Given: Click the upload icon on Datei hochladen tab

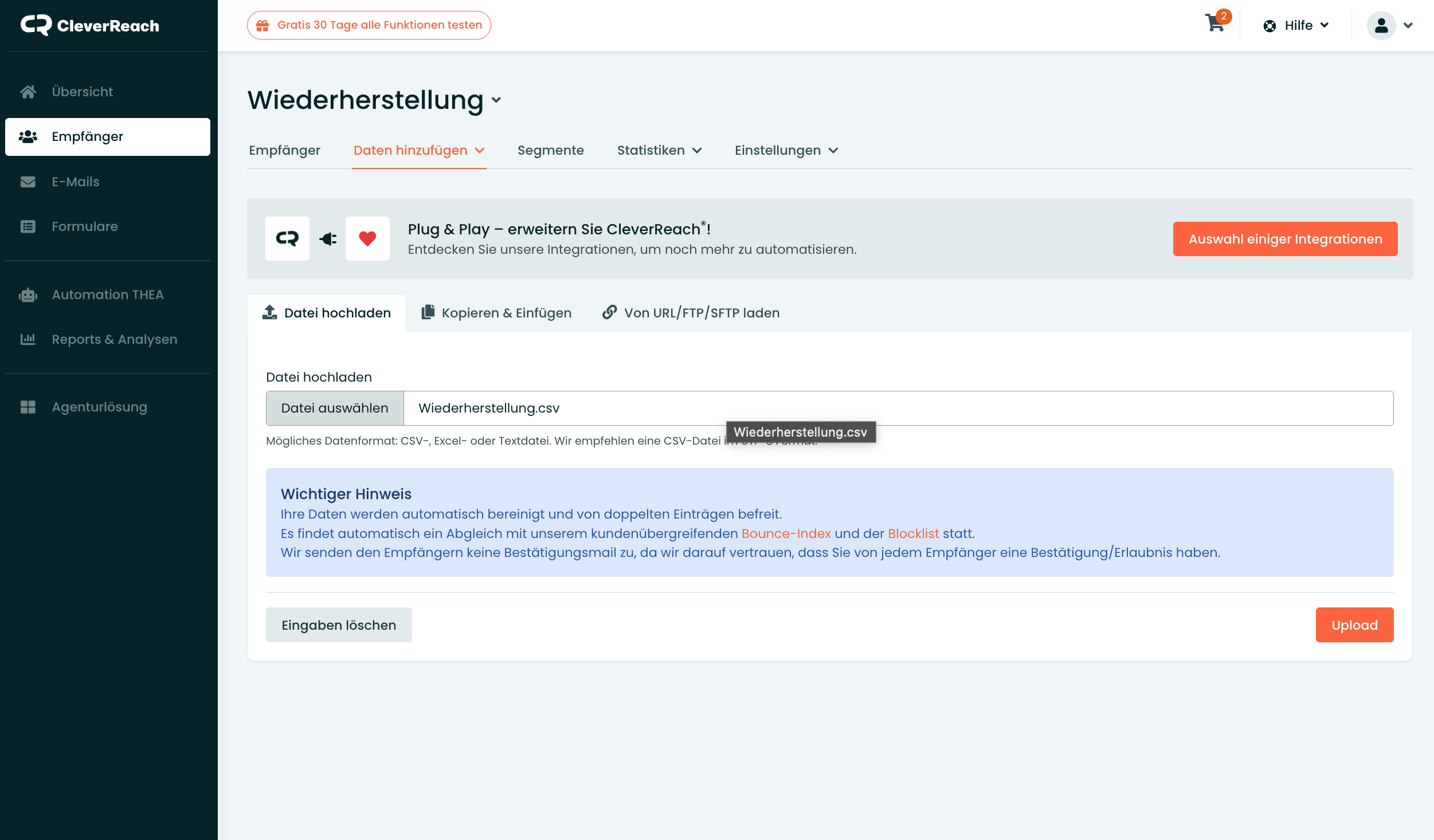Looking at the screenshot, I should [x=269, y=312].
